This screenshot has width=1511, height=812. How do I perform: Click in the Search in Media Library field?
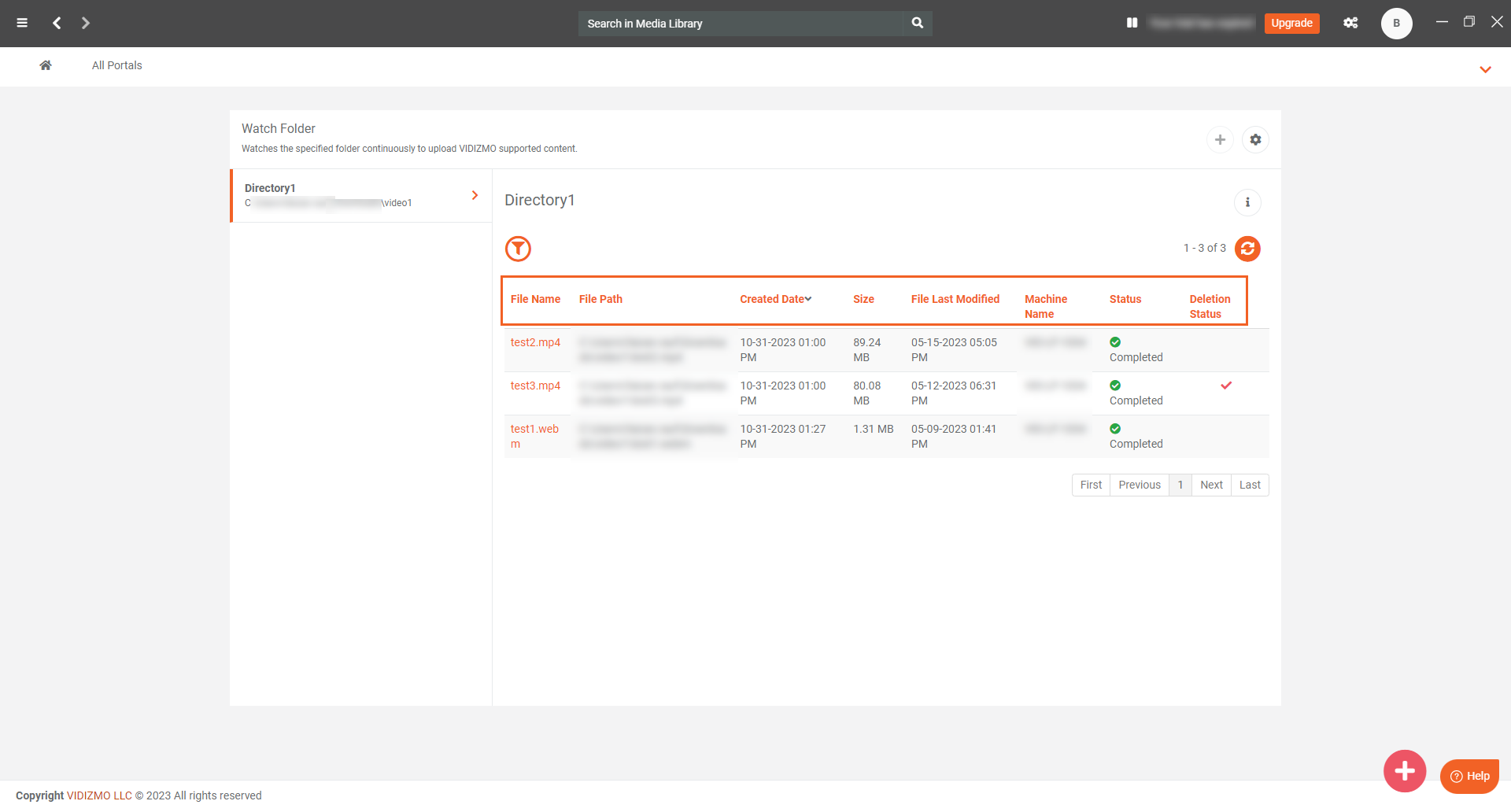pyautogui.click(x=740, y=24)
